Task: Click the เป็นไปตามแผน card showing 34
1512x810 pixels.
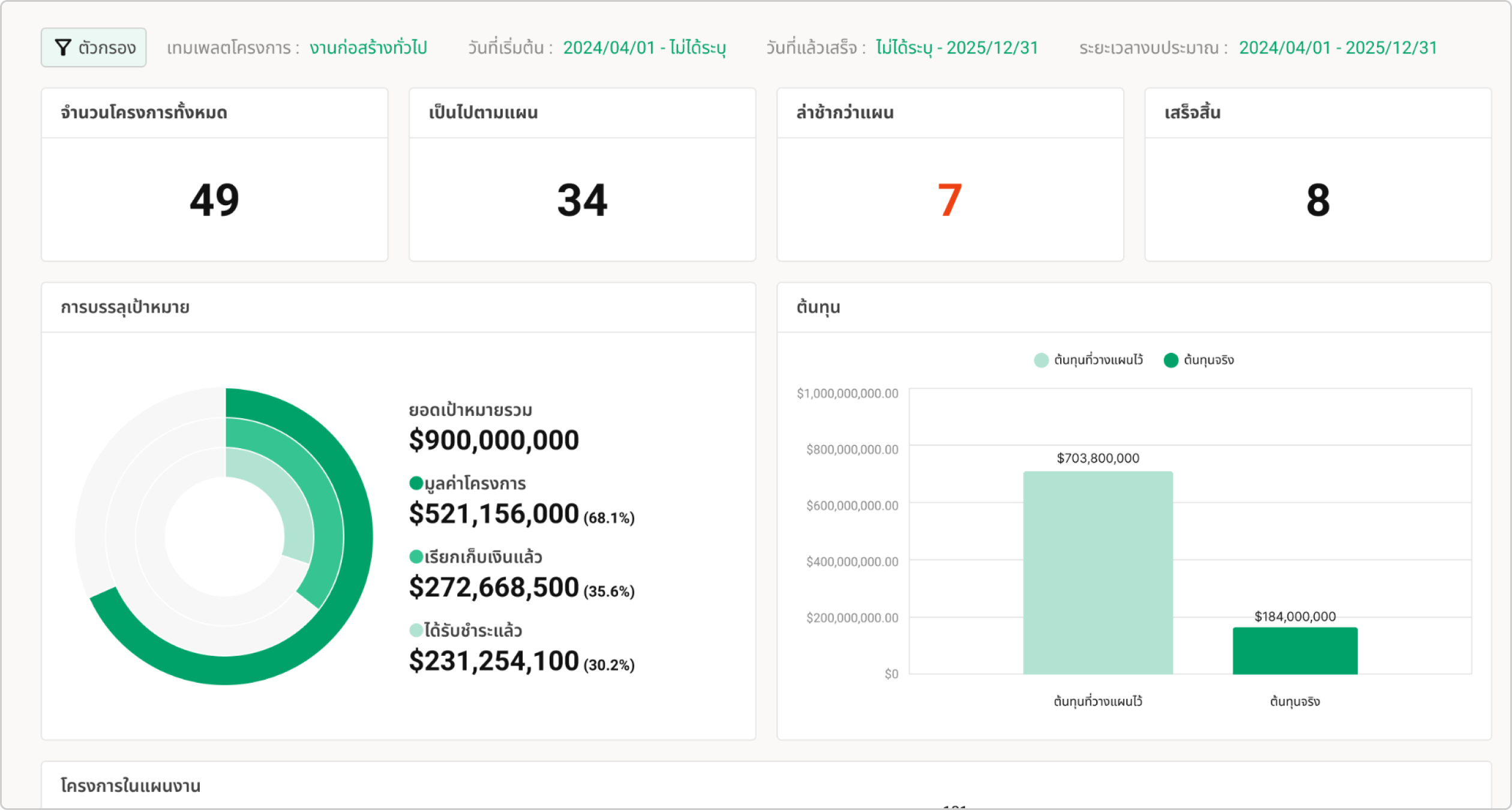Action: pyautogui.click(x=582, y=175)
